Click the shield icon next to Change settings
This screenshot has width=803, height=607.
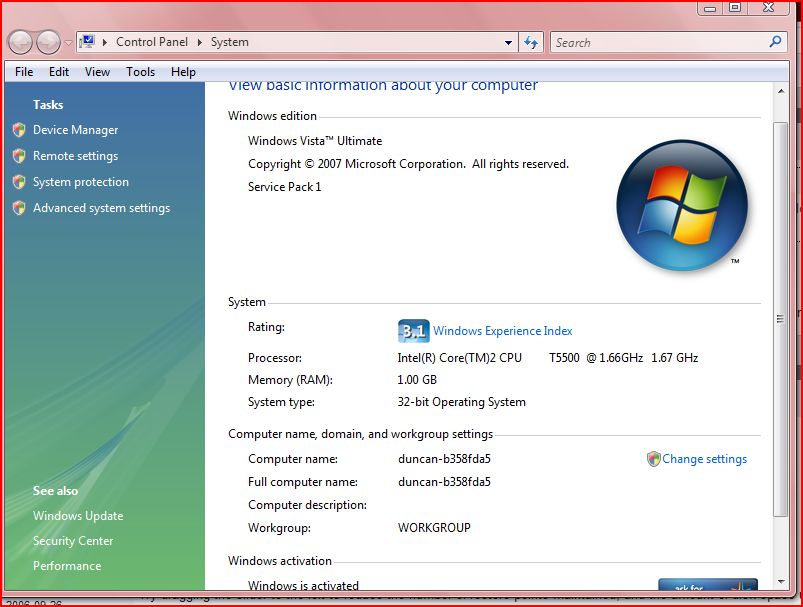653,459
